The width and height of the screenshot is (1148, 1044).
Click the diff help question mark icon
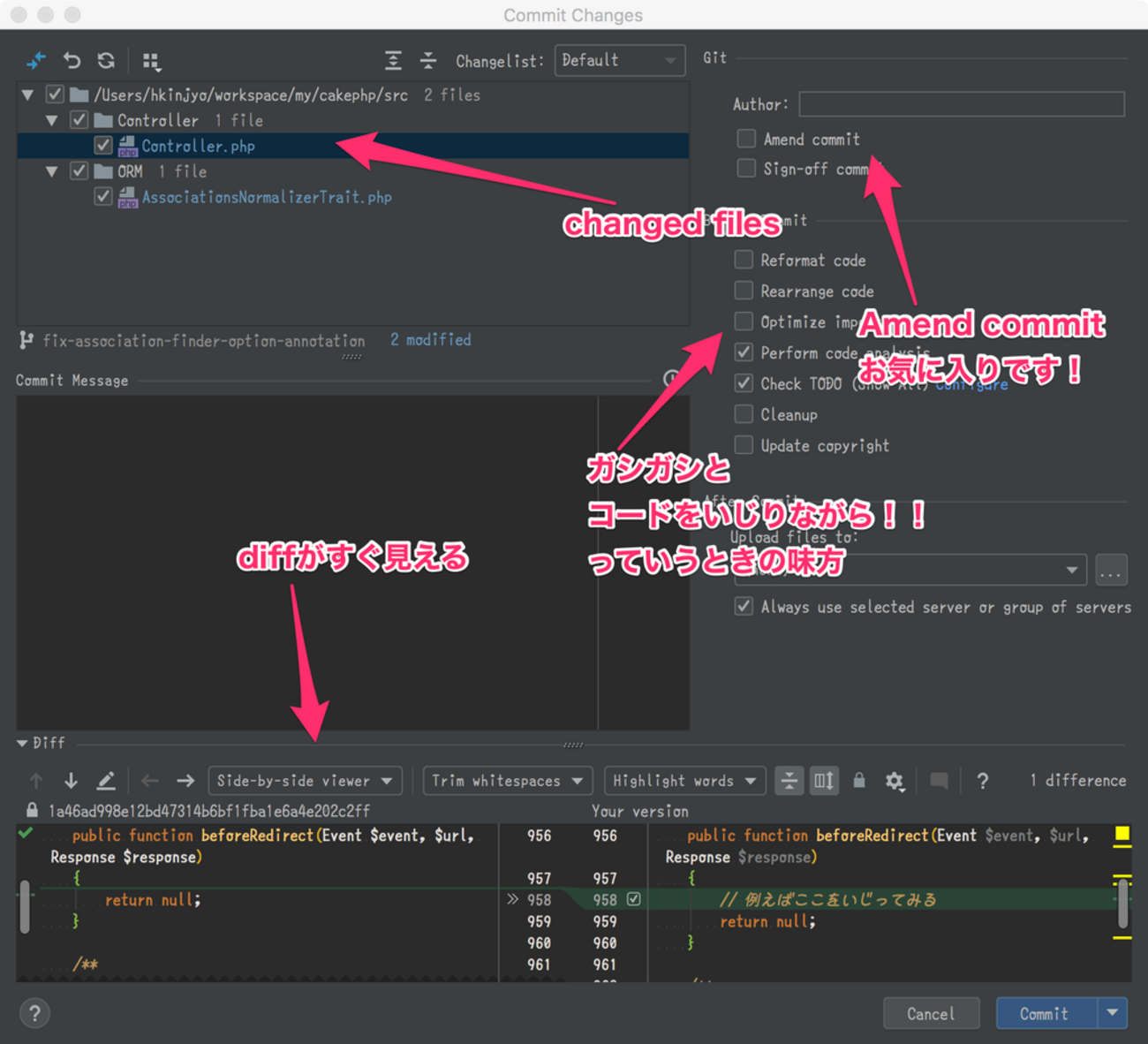pos(982,781)
